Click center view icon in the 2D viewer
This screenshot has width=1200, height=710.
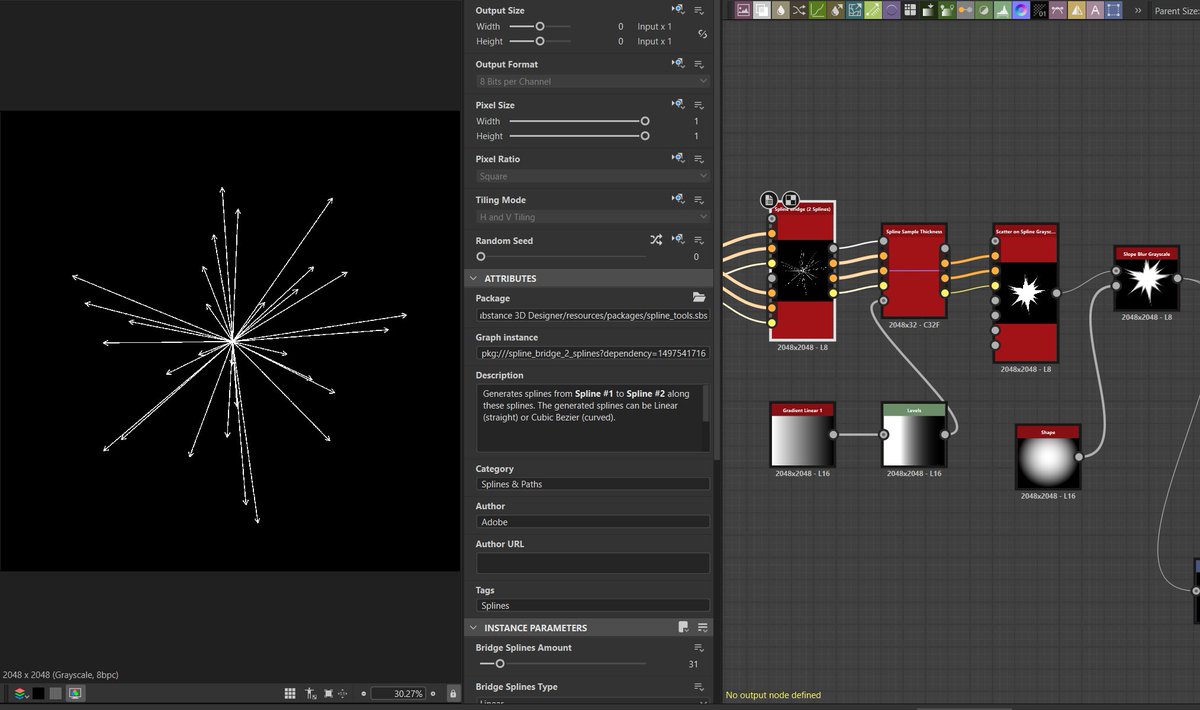click(x=343, y=693)
